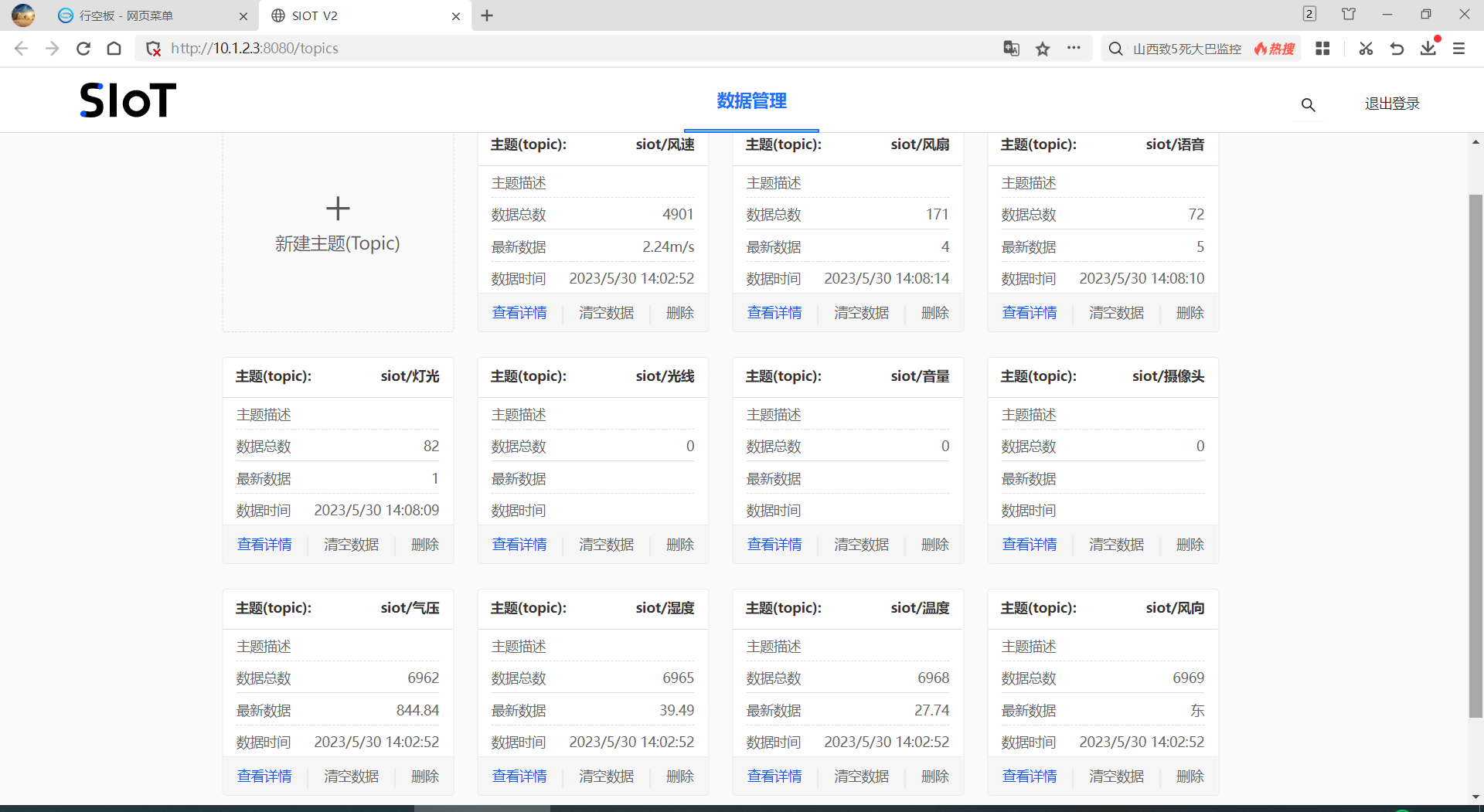Select the siot/摄像头 topic title
The width and height of the screenshot is (1484, 812).
(1169, 376)
